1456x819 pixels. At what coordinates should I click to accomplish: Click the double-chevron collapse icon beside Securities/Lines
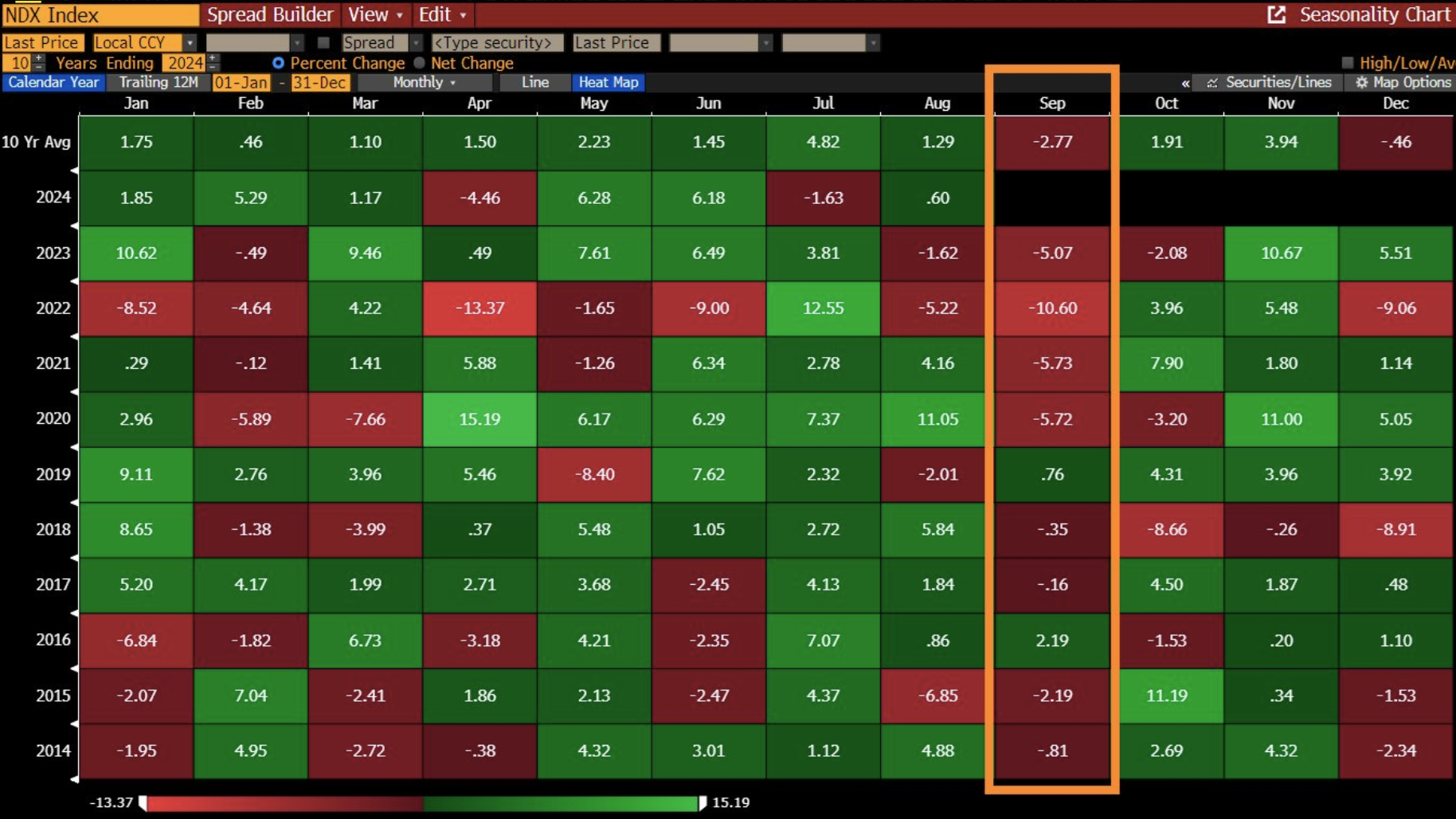1185,83
